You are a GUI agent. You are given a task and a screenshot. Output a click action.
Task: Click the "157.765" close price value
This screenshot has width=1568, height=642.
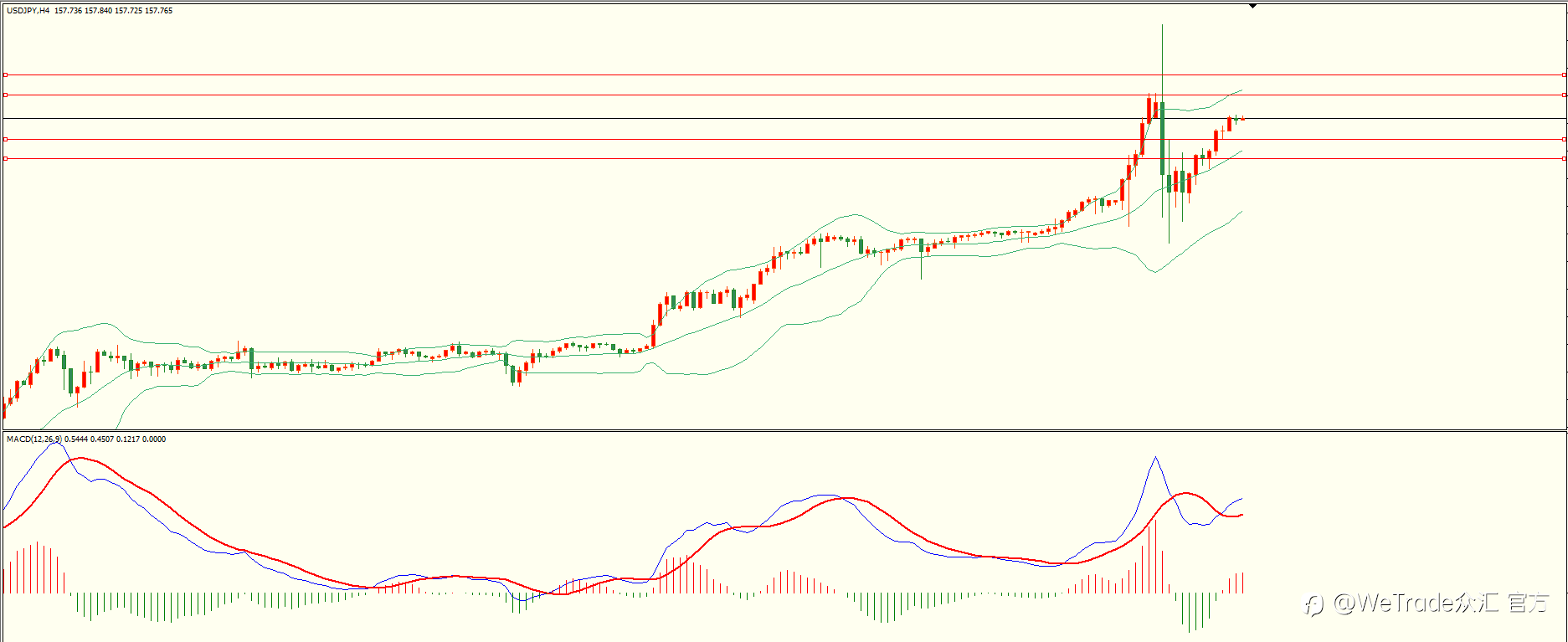[x=159, y=11]
